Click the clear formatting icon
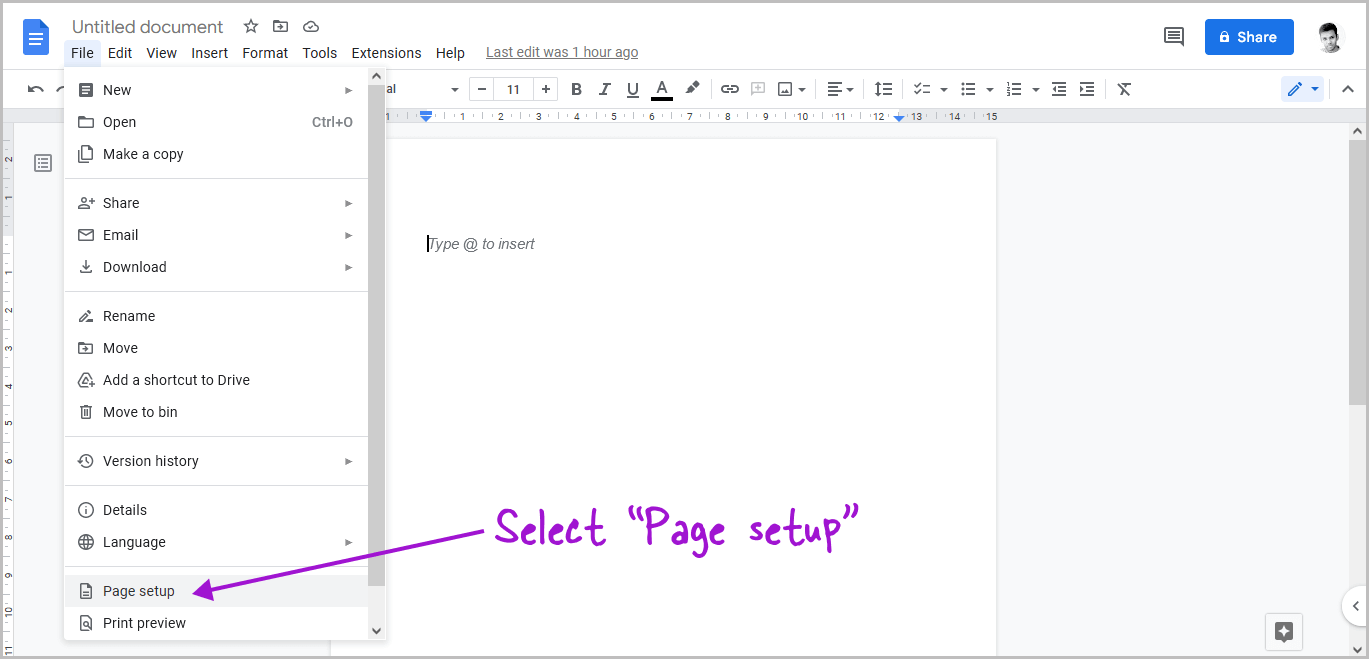The width and height of the screenshot is (1369, 659). coord(1124,89)
